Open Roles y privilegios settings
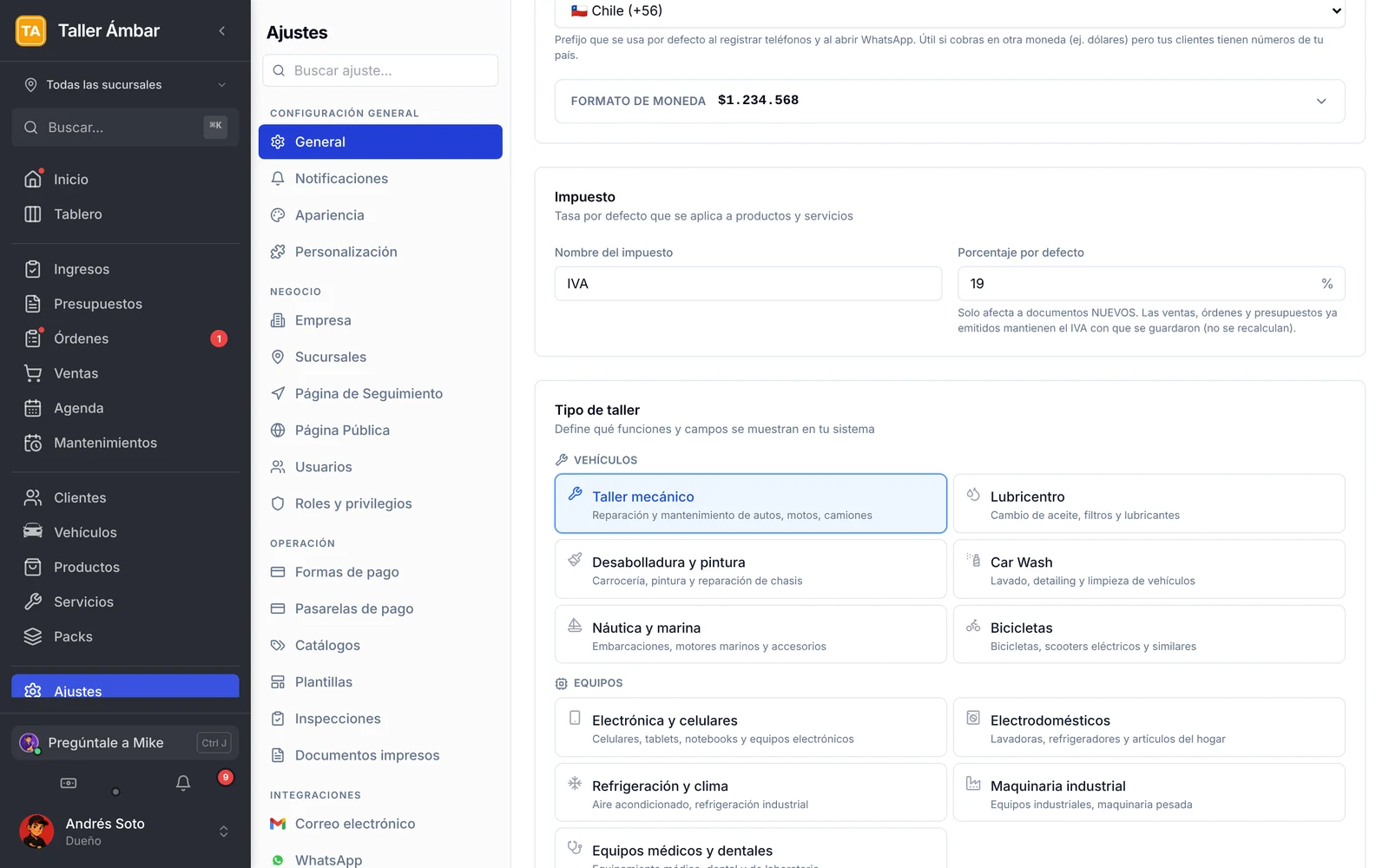Viewport: 1389px width, 868px height. tap(380, 503)
